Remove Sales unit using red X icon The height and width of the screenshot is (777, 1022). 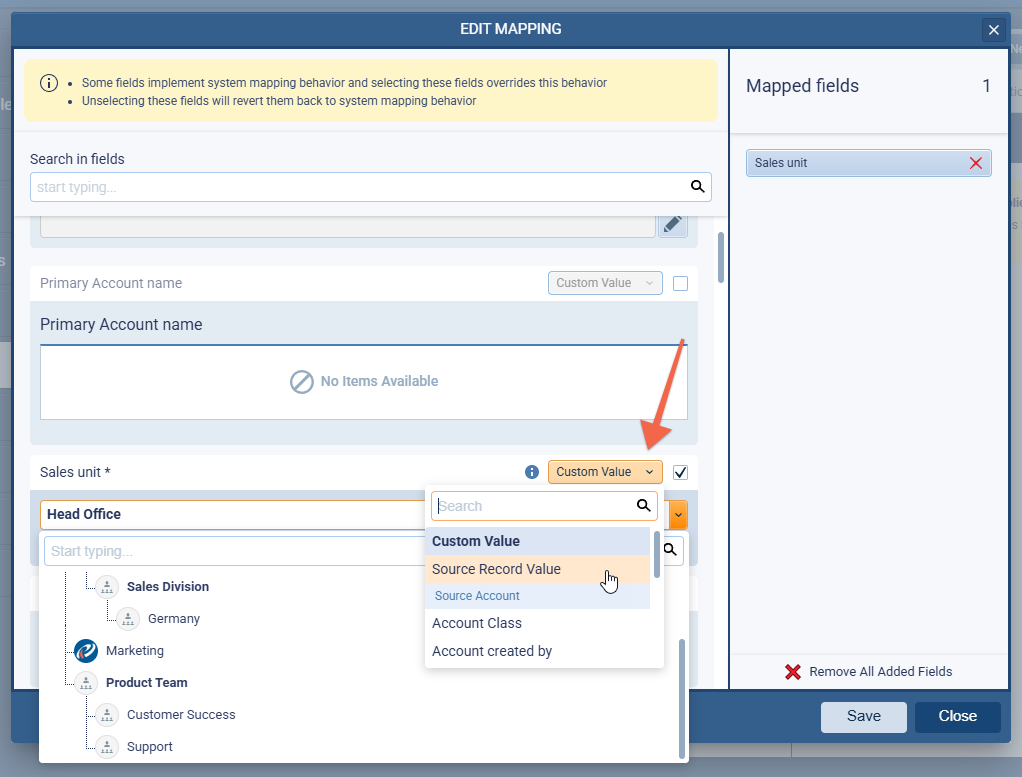975,163
